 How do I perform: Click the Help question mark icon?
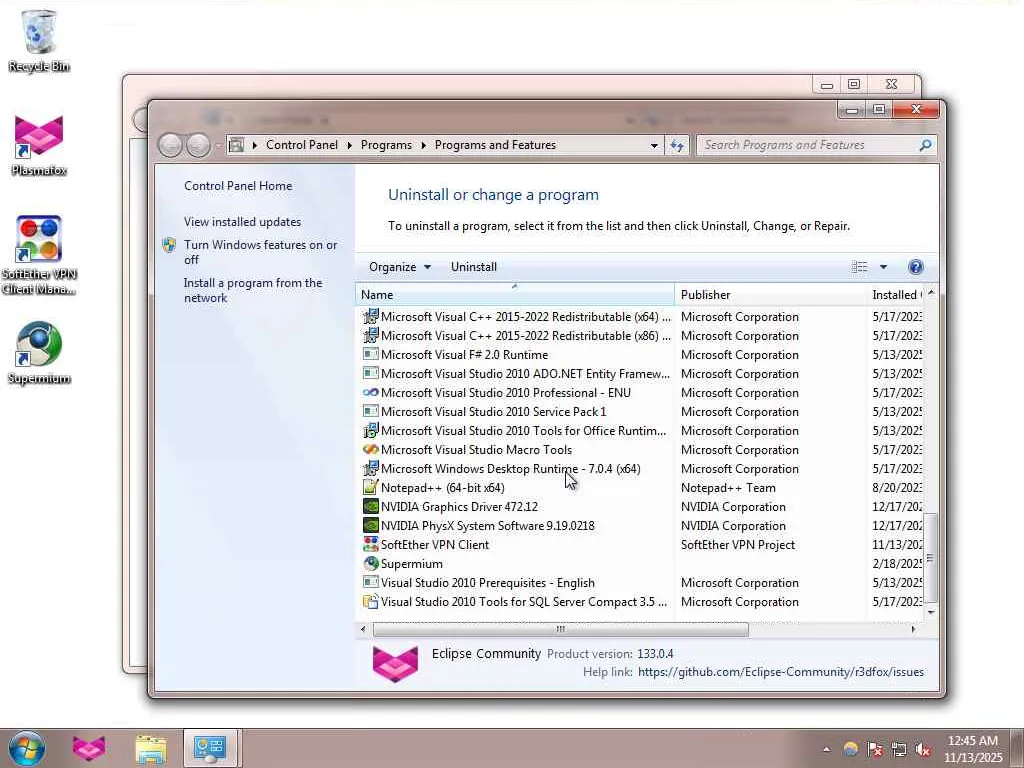pos(916,266)
